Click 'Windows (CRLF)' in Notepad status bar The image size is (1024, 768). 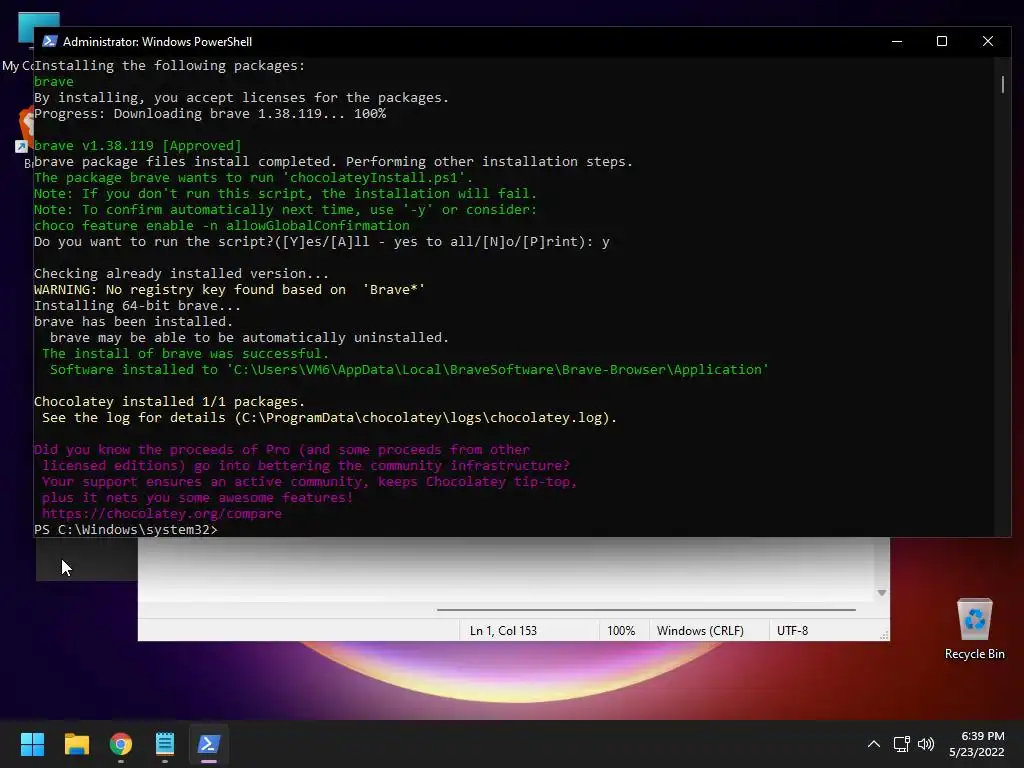[x=700, y=631]
